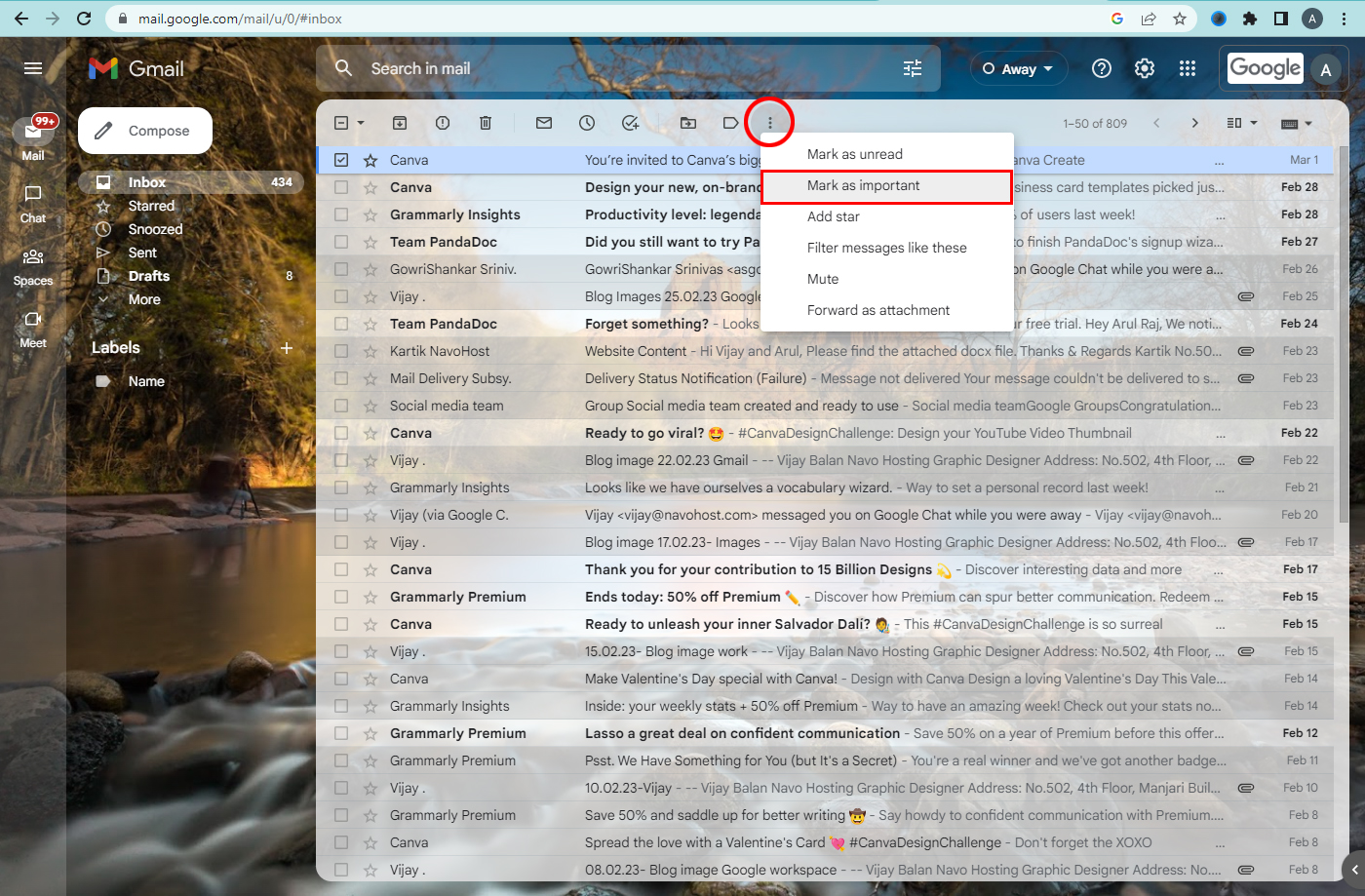This screenshot has height=896, width=1365.
Task: Expand More in the left sidebar
Action: (144, 299)
